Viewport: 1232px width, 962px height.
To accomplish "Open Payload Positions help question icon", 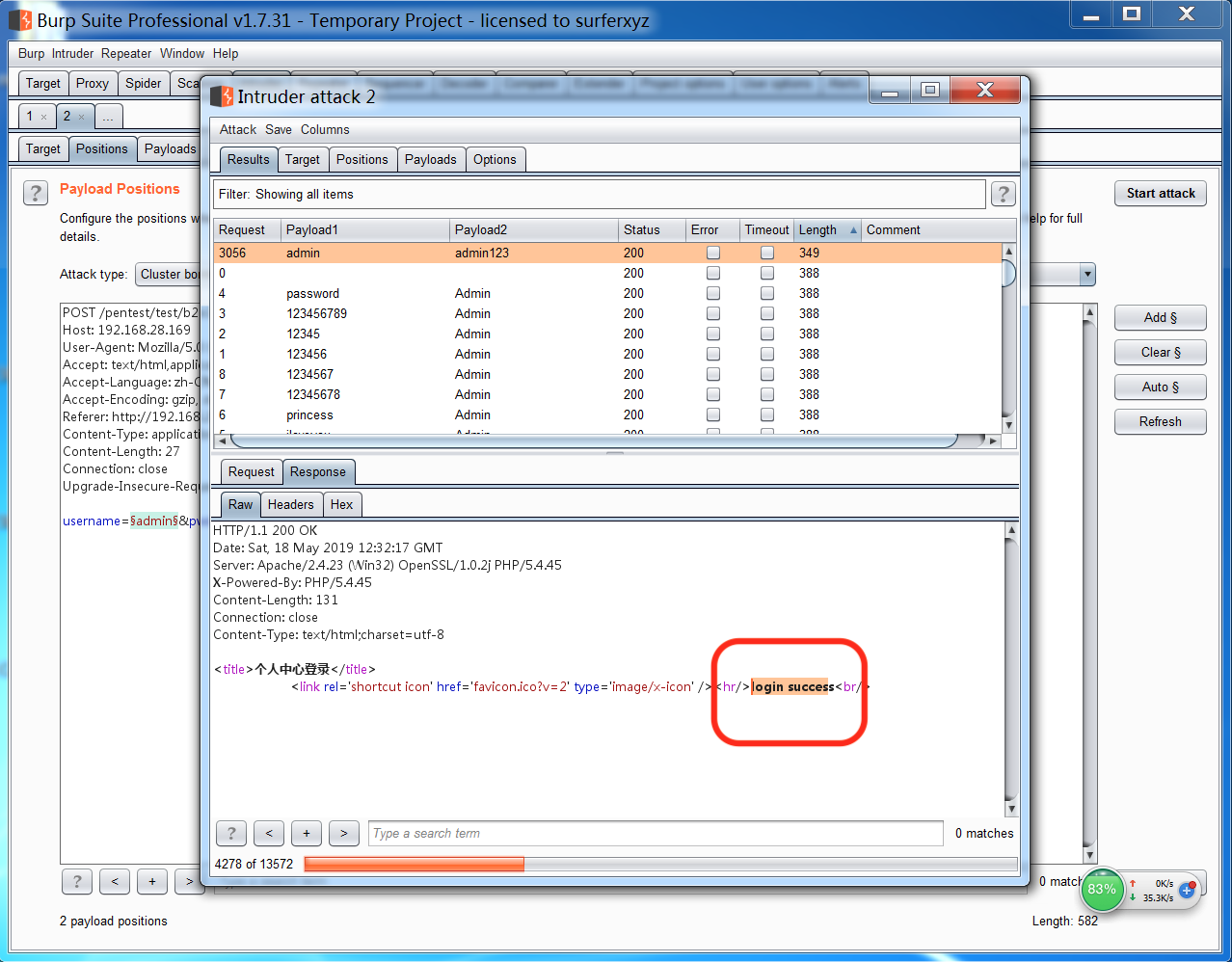I will (x=36, y=193).
